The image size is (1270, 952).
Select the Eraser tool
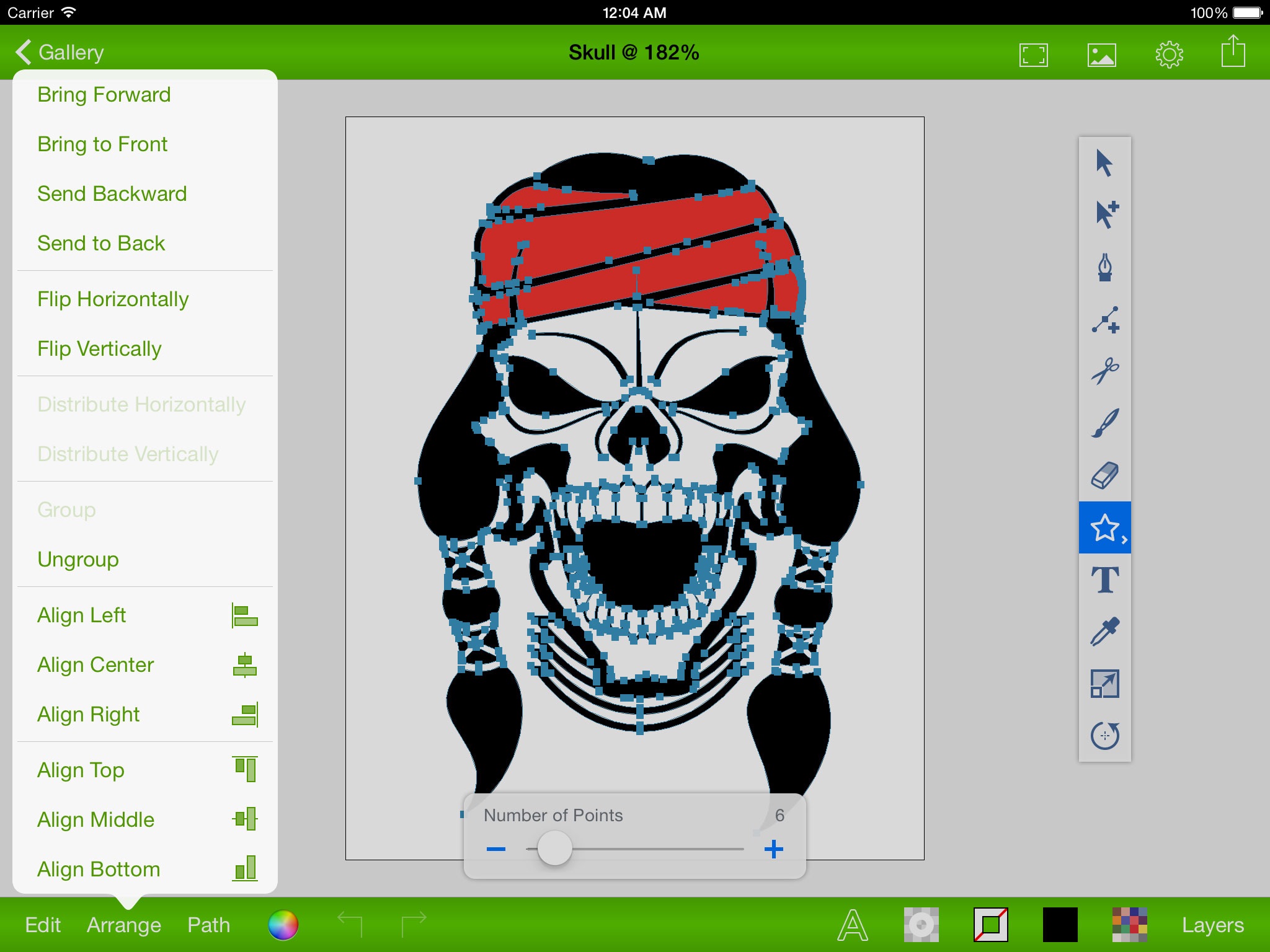1104,475
